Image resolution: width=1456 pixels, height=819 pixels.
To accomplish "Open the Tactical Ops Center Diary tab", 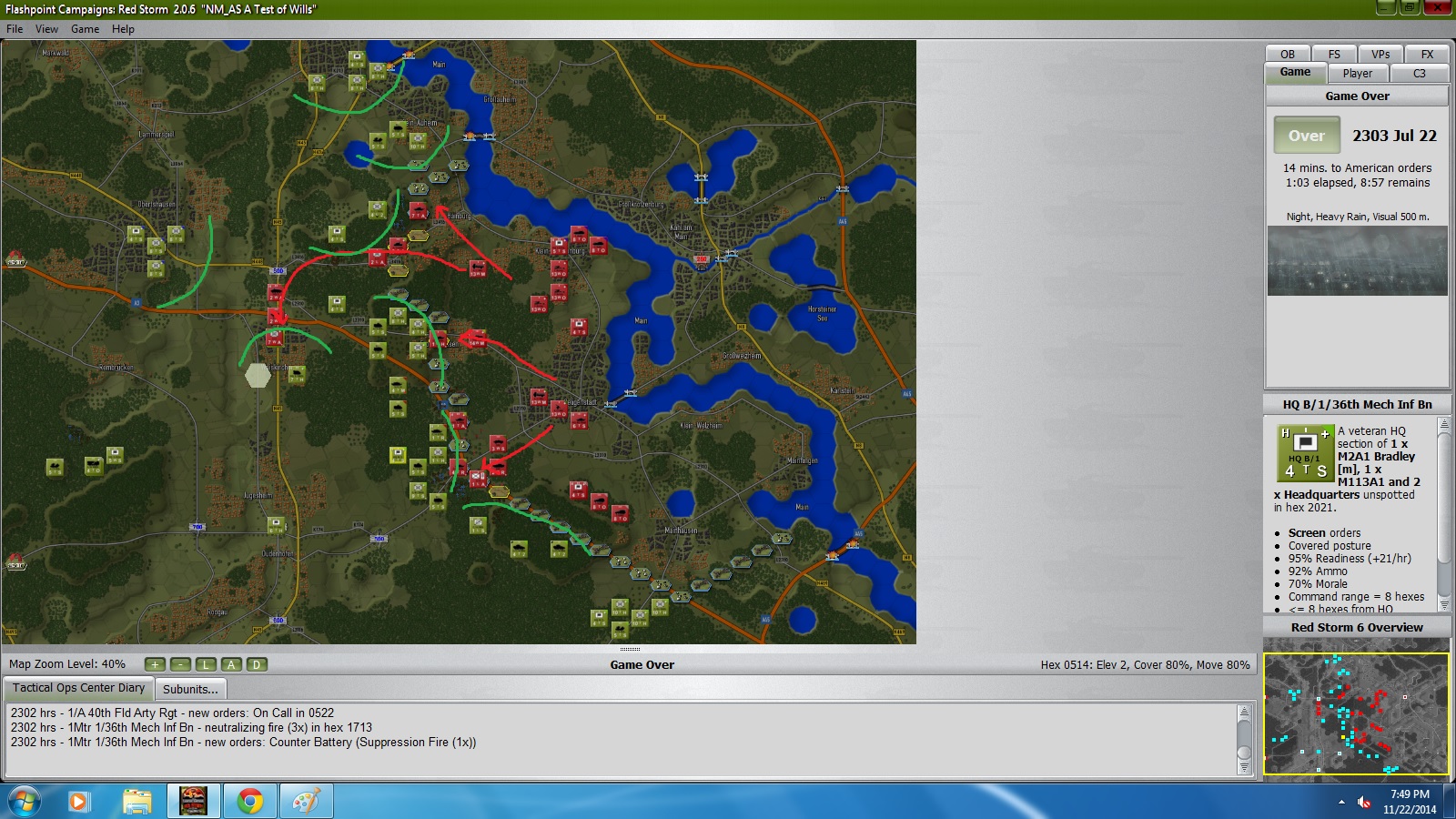I will [78, 688].
